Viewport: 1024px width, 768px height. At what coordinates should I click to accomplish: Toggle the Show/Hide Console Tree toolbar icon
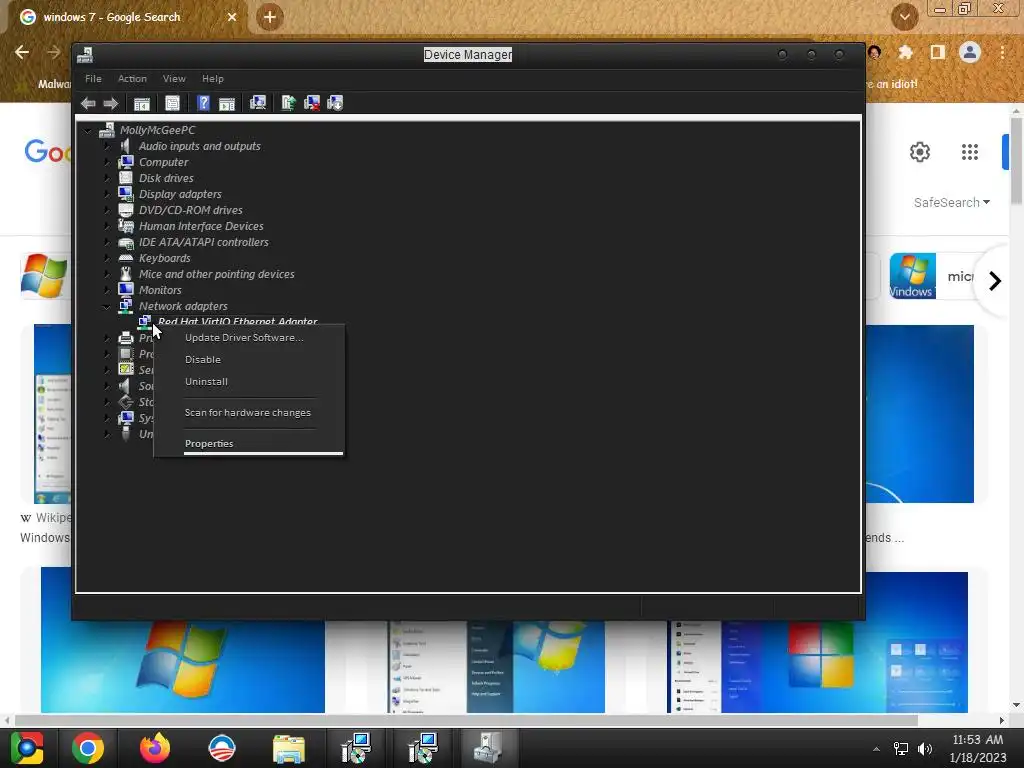pyautogui.click(x=142, y=103)
